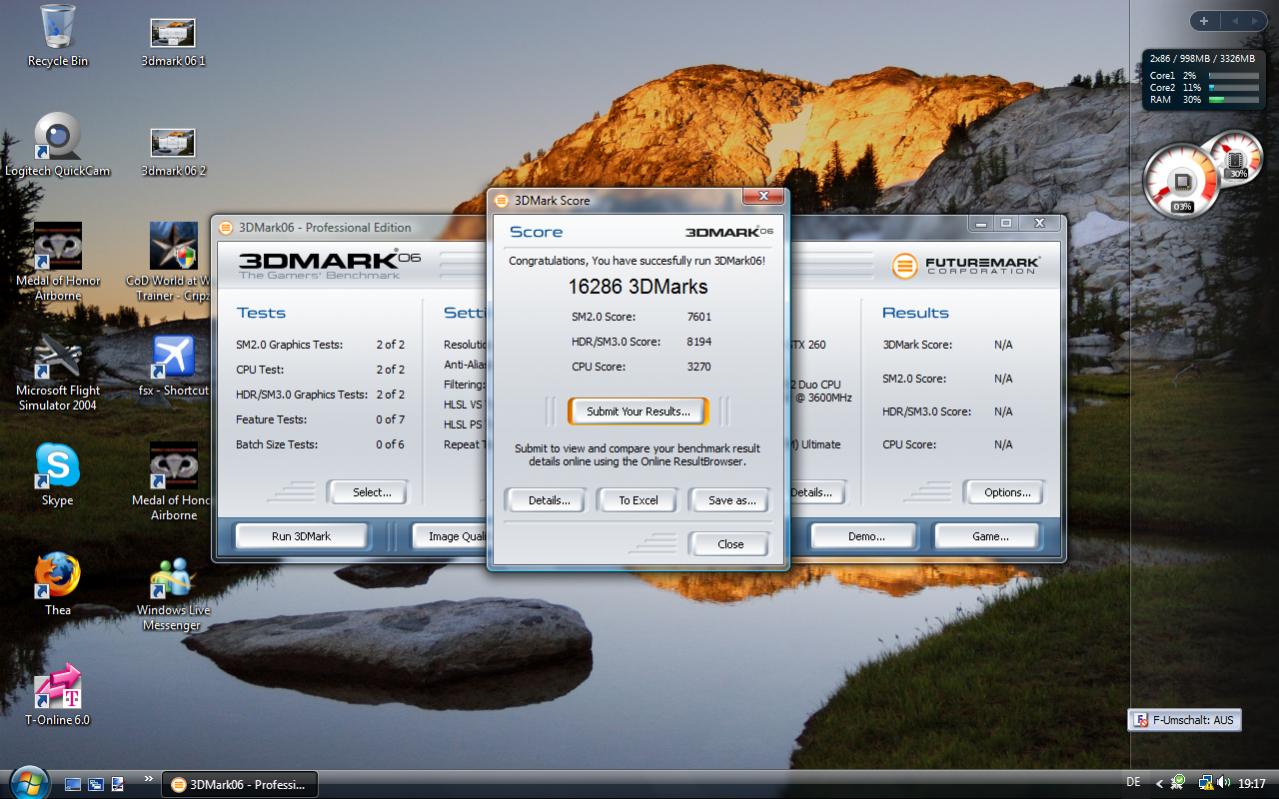Click the Score dialog title bar X
The width and height of the screenshot is (1279, 799).
tap(763, 196)
